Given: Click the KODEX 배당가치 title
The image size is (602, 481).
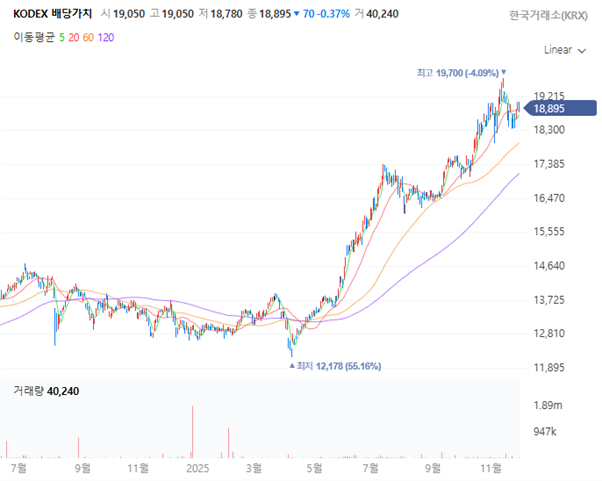Looking at the screenshot, I should point(53,14).
